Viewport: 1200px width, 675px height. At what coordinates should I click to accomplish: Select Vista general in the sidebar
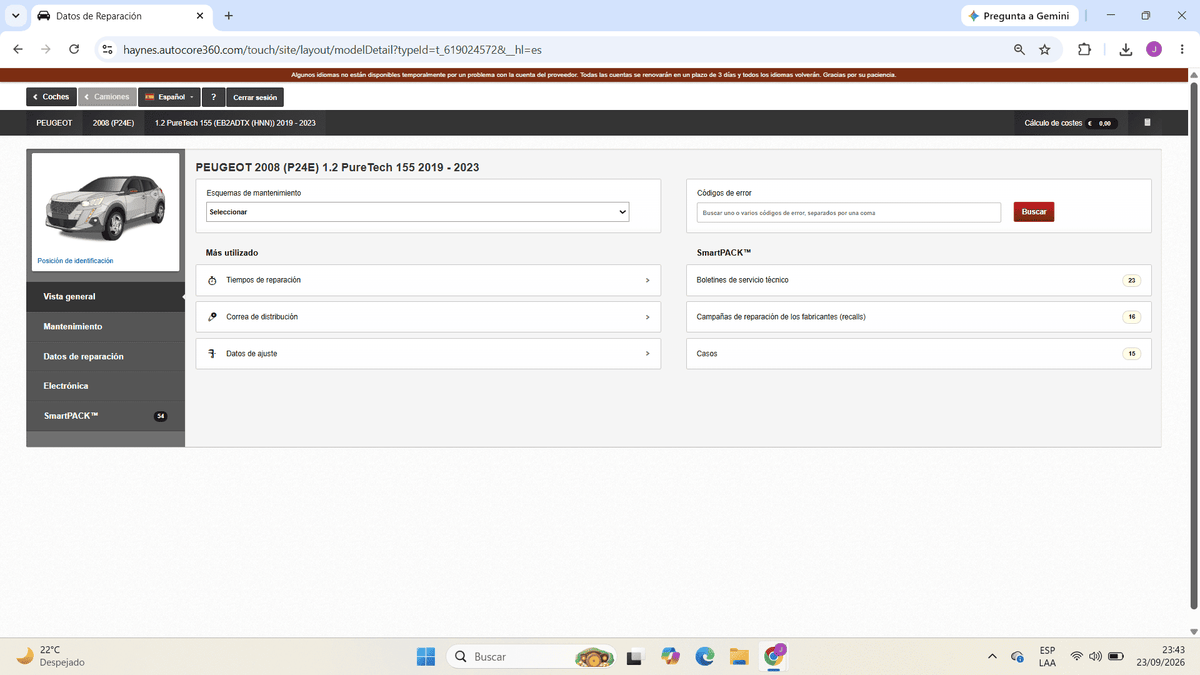point(105,297)
